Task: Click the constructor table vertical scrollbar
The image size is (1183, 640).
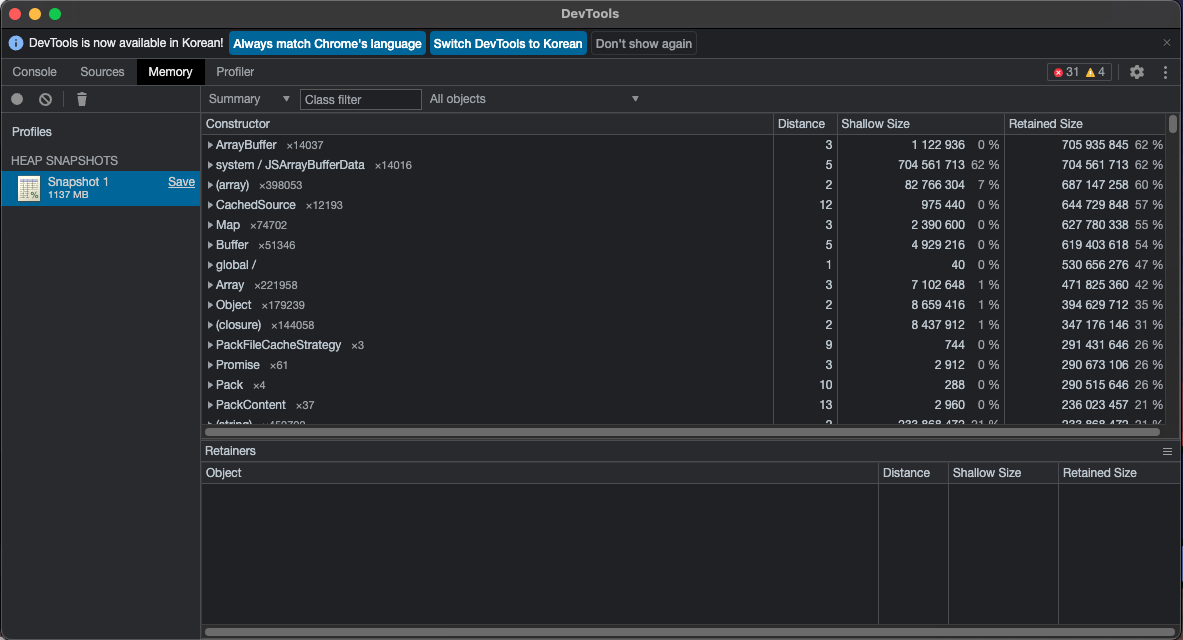Action: [x=1172, y=124]
